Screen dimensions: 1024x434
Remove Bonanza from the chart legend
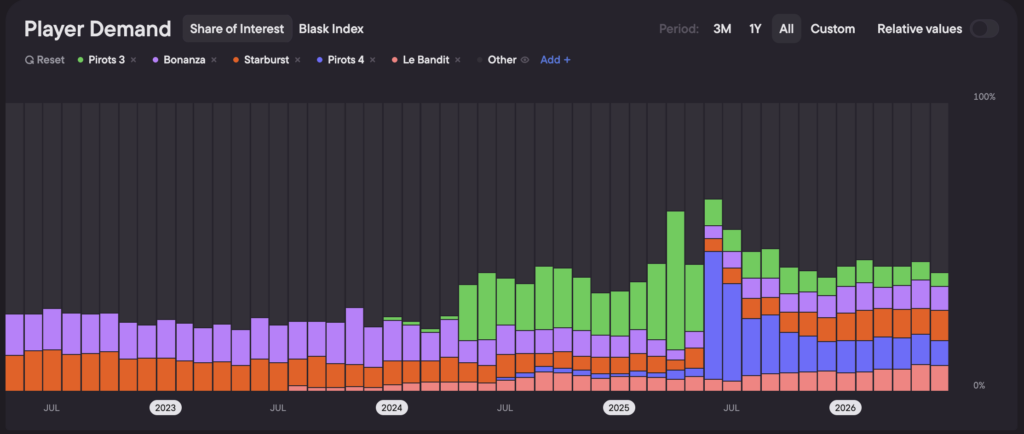[214, 60]
